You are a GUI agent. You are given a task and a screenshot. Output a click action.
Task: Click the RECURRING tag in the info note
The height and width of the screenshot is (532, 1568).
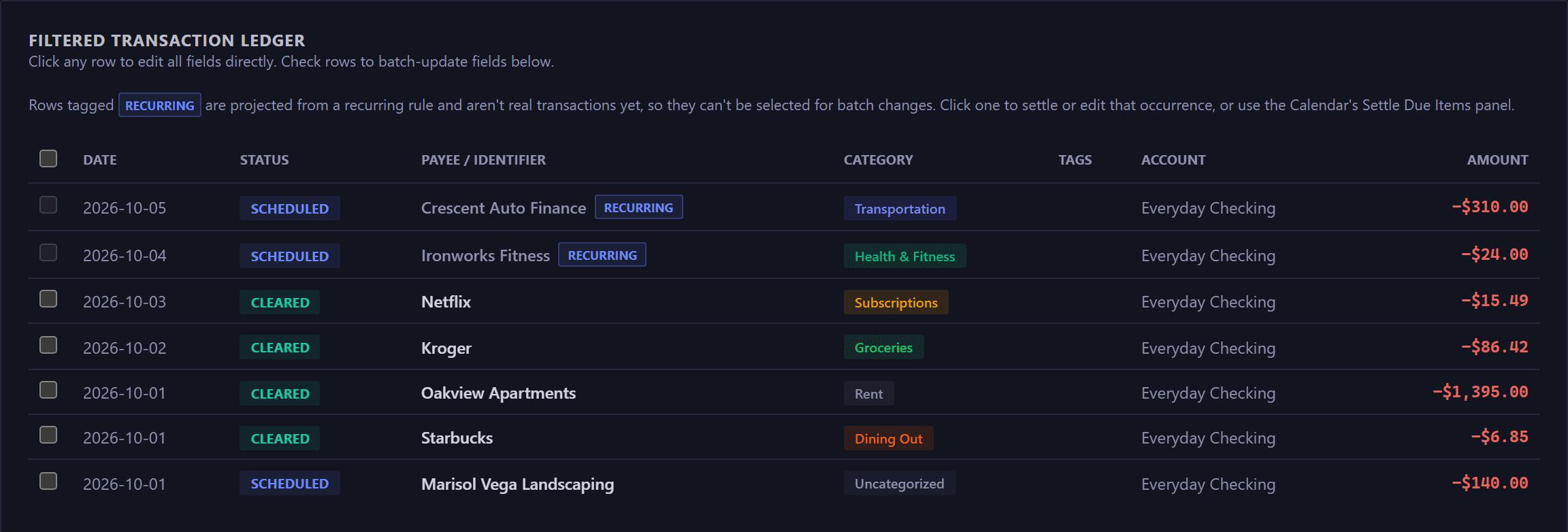[x=160, y=105]
